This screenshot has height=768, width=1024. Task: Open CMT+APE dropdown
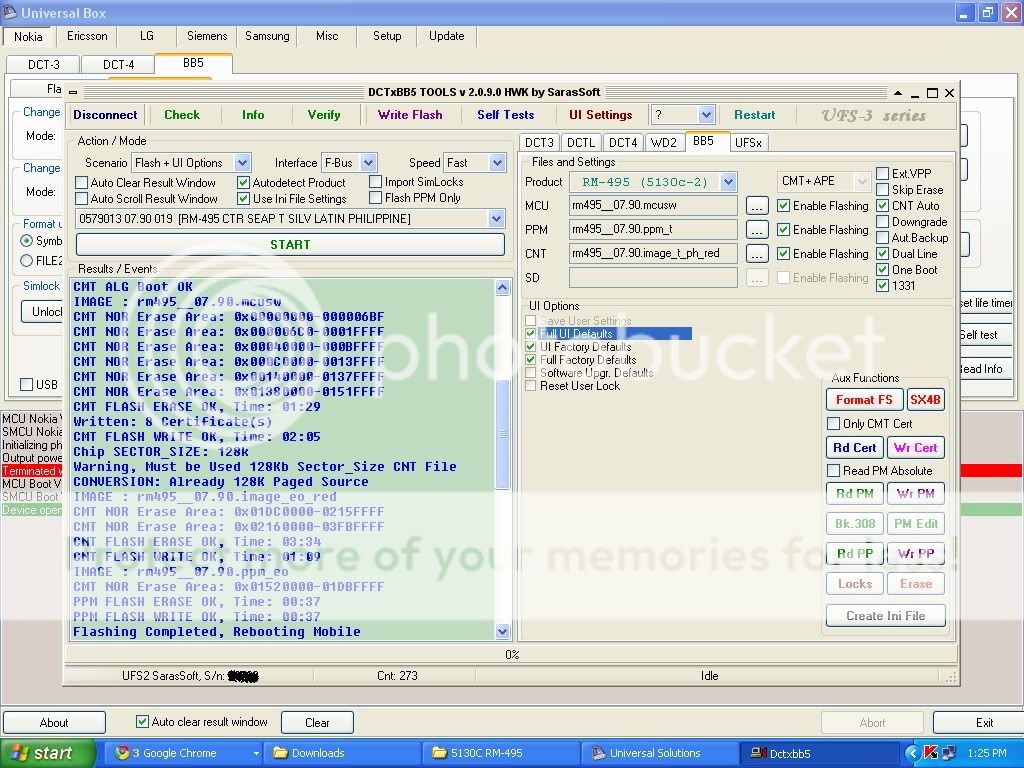pos(862,181)
